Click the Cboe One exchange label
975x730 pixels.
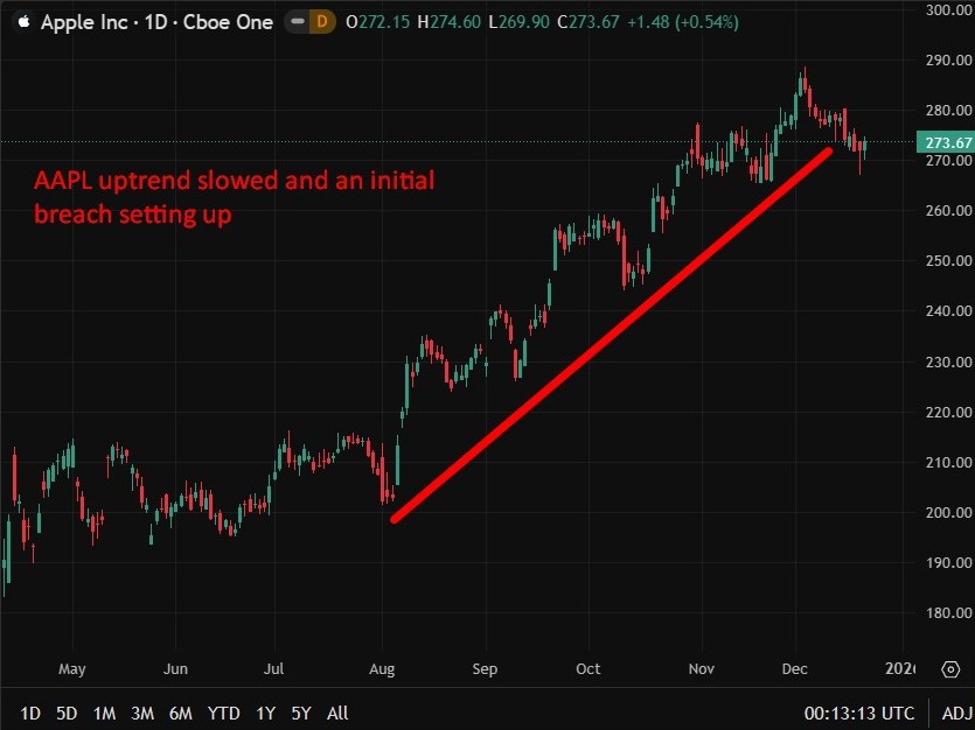pyautogui.click(x=231, y=21)
